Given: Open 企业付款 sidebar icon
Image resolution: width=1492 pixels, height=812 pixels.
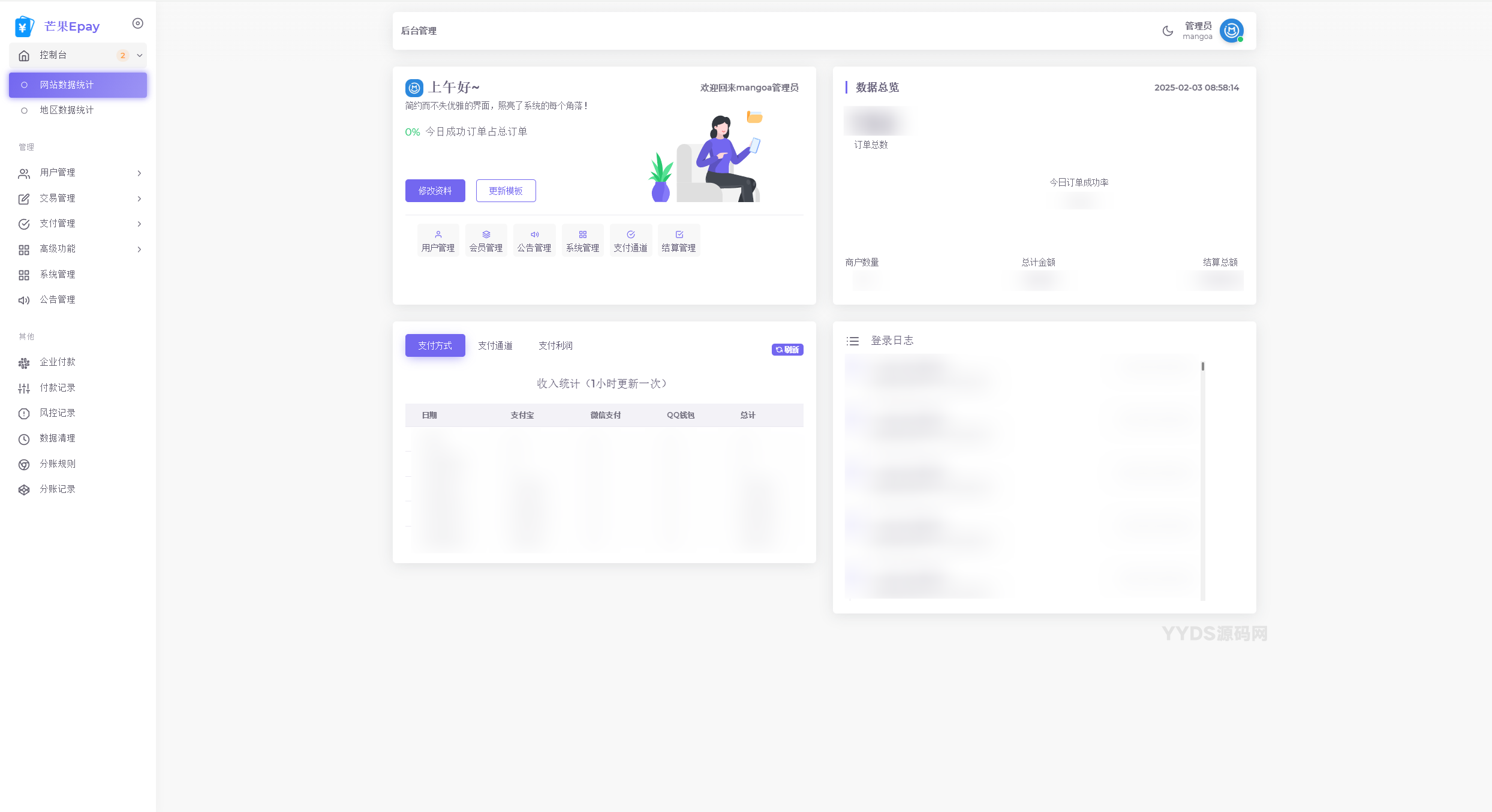Looking at the screenshot, I should (24, 363).
